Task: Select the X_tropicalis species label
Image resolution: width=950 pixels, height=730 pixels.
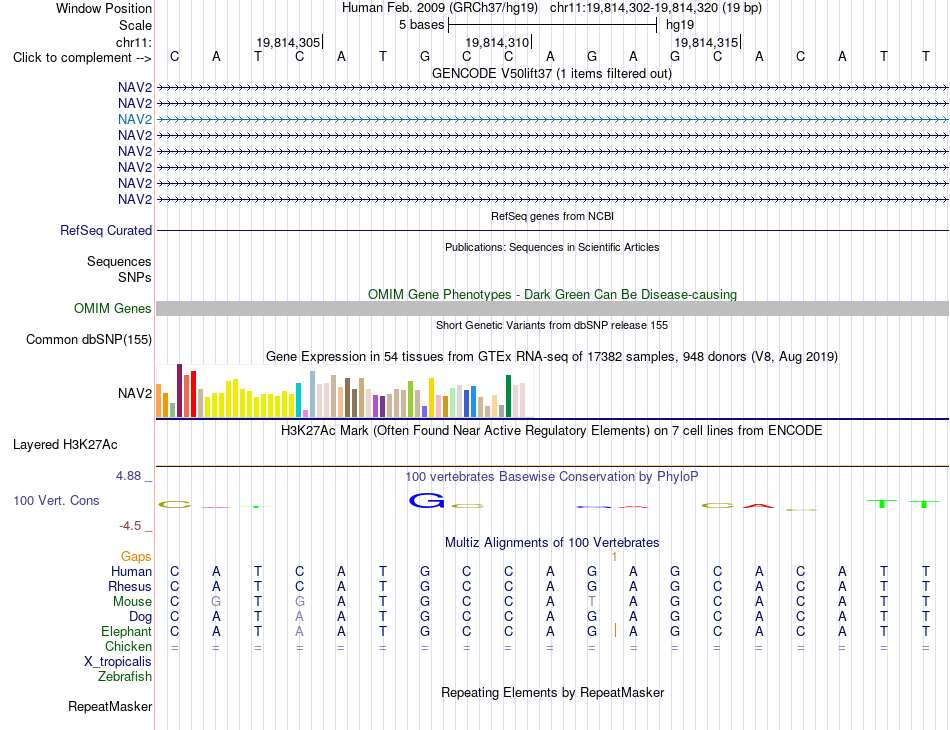Action: coord(118,662)
